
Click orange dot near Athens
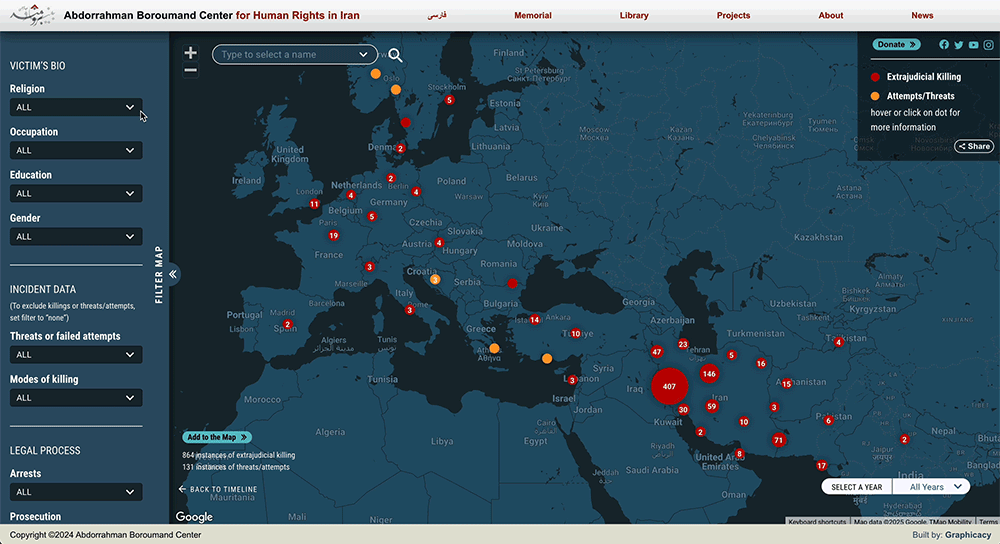tap(494, 348)
